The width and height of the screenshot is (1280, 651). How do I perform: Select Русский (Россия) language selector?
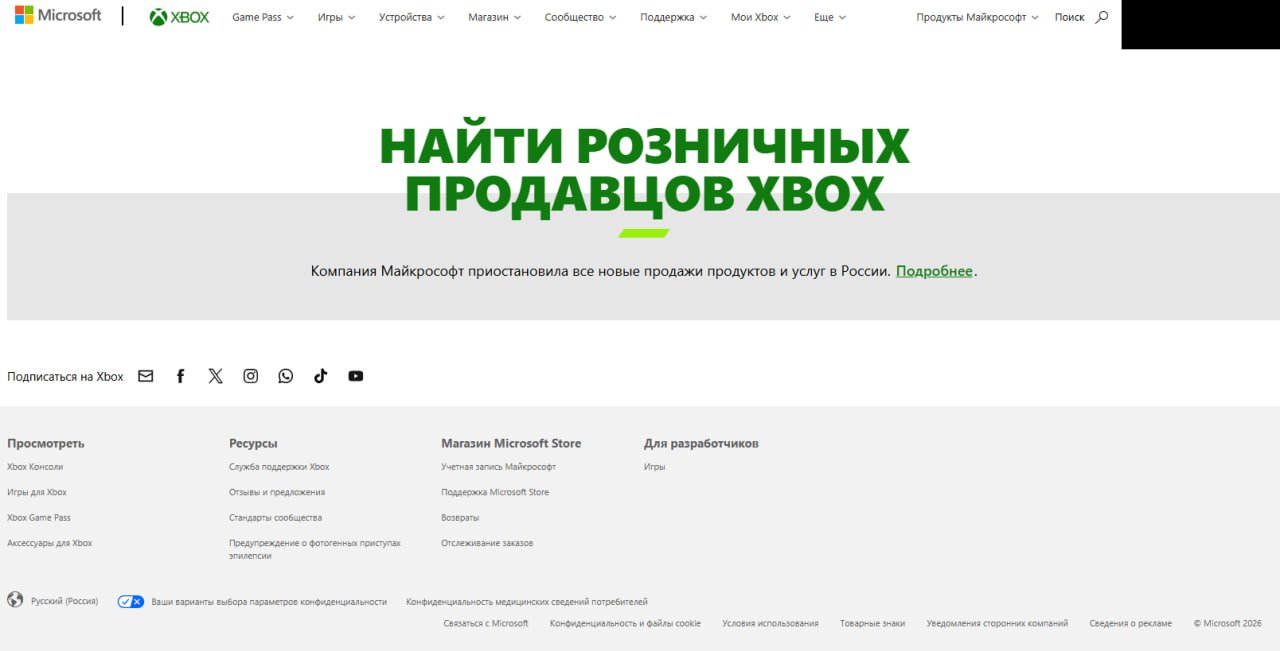point(64,601)
